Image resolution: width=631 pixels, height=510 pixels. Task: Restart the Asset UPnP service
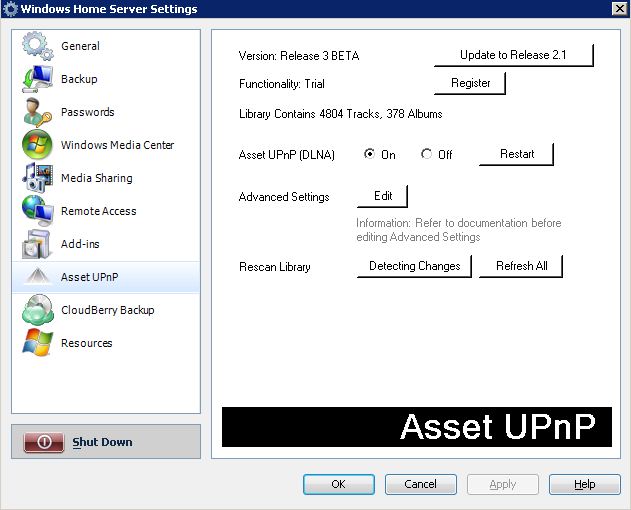[x=517, y=154]
